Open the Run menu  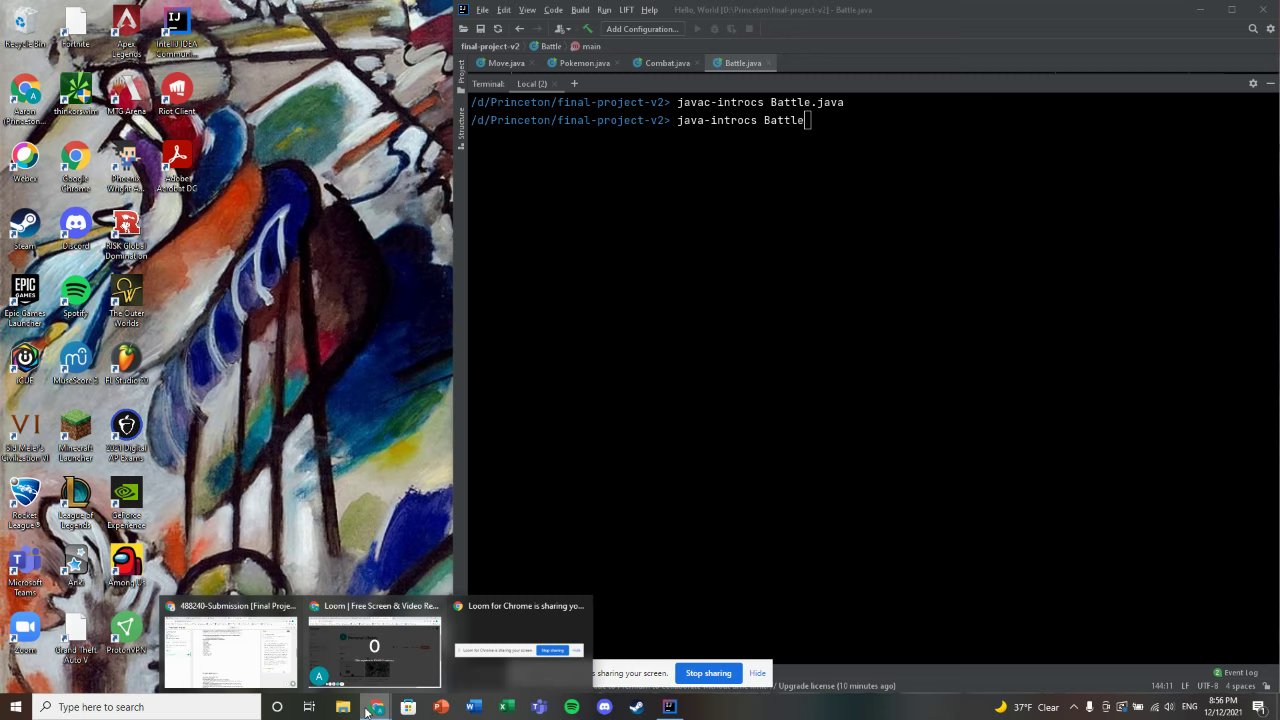(x=604, y=10)
